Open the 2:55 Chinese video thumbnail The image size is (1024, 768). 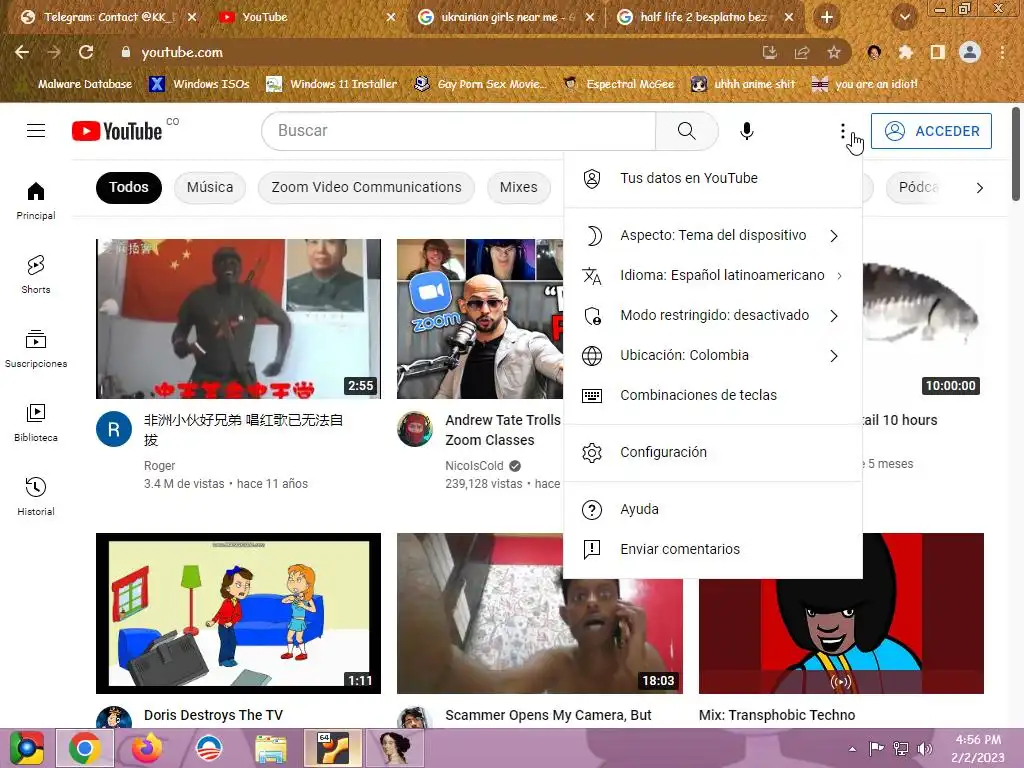point(238,319)
